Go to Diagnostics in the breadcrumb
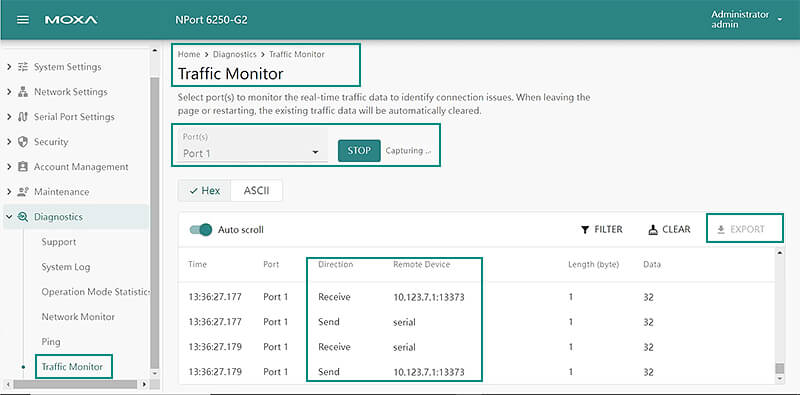The height and width of the screenshot is (395, 800). coord(235,54)
